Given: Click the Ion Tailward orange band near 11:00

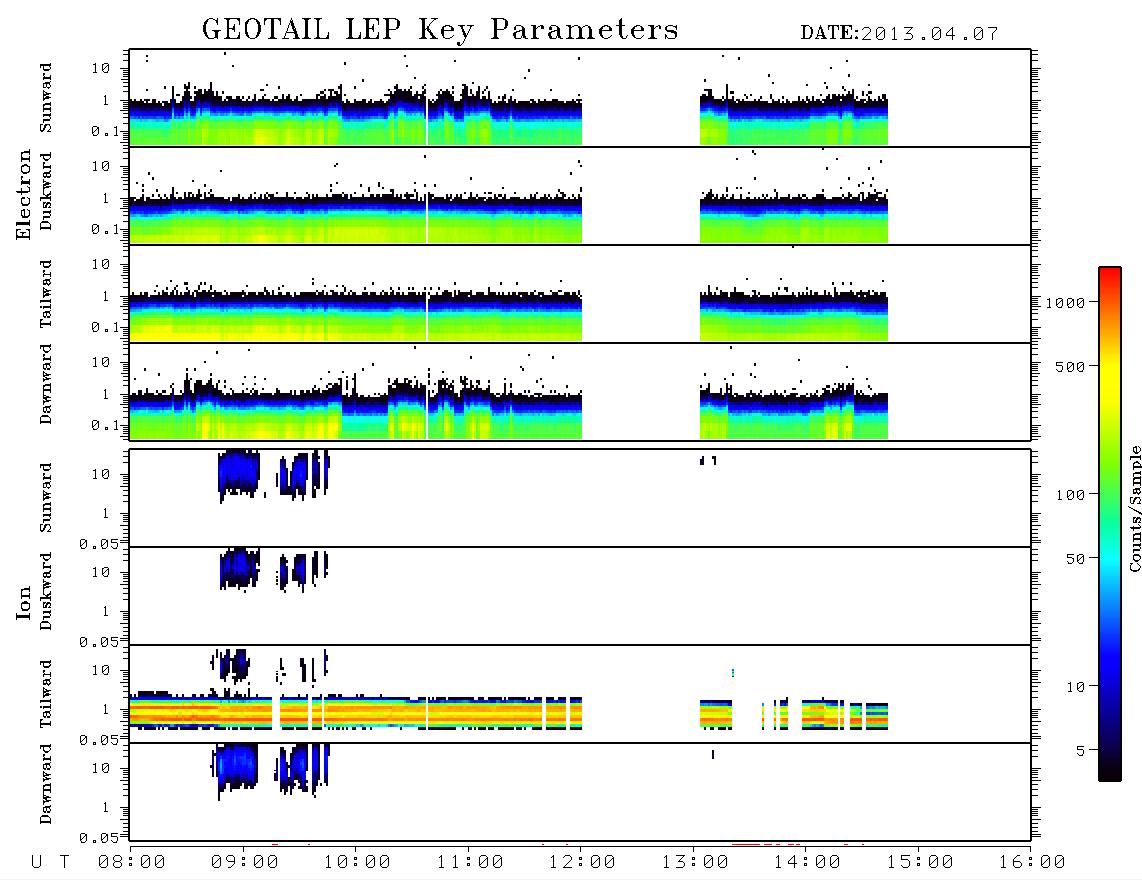Looking at the screenshot, I should tap(470, 713).
